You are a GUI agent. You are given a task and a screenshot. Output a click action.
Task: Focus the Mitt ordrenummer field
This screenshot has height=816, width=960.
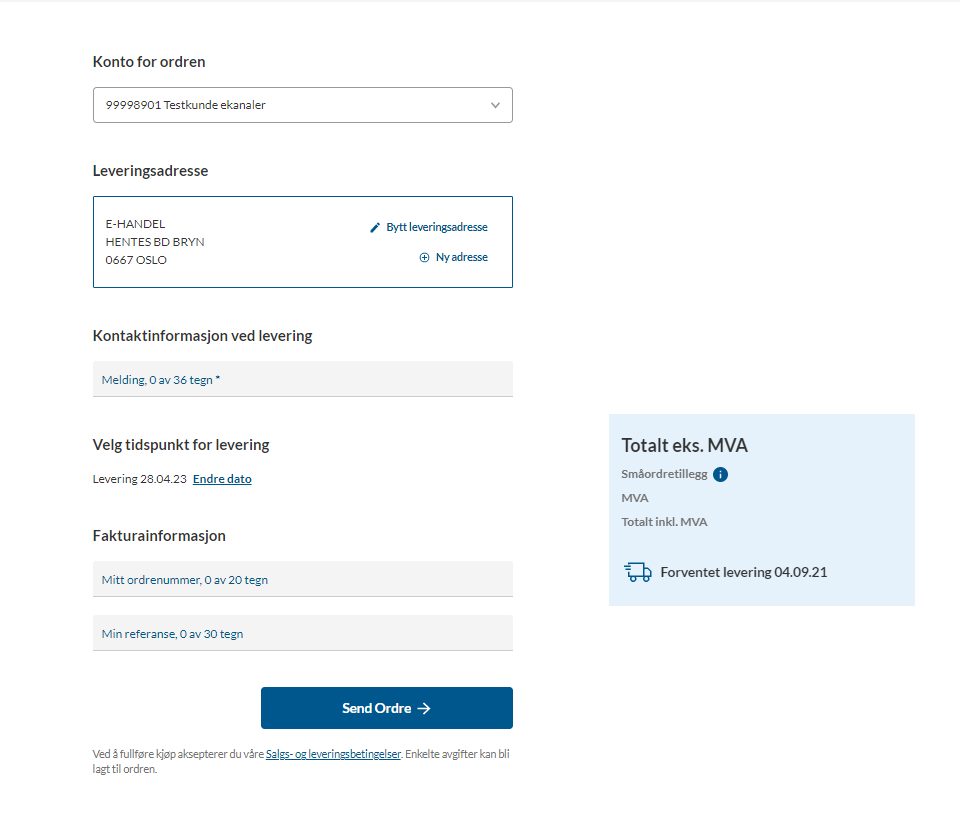pyautogui.click(x=302, y=579)
